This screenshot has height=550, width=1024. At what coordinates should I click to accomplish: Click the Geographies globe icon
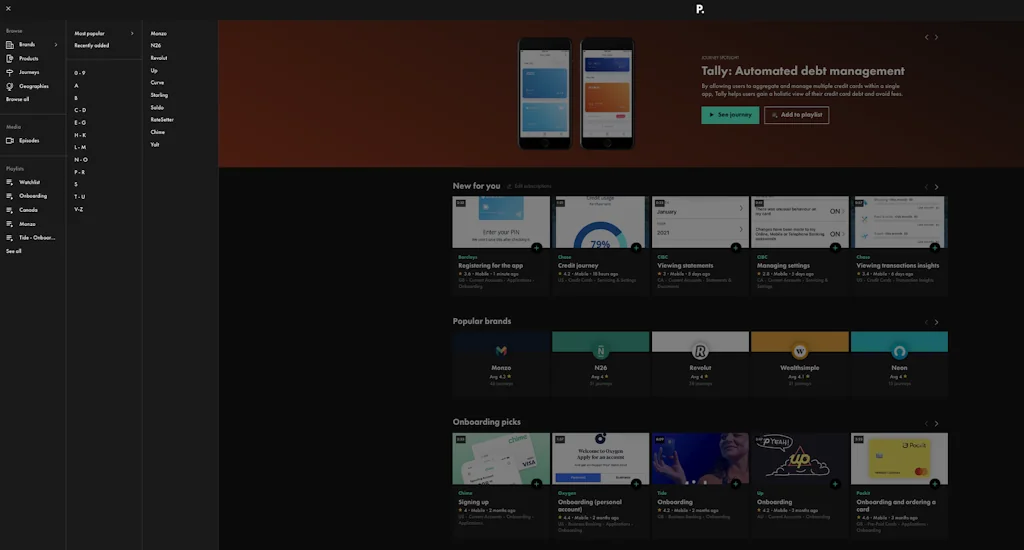click(x=10, y=86)
